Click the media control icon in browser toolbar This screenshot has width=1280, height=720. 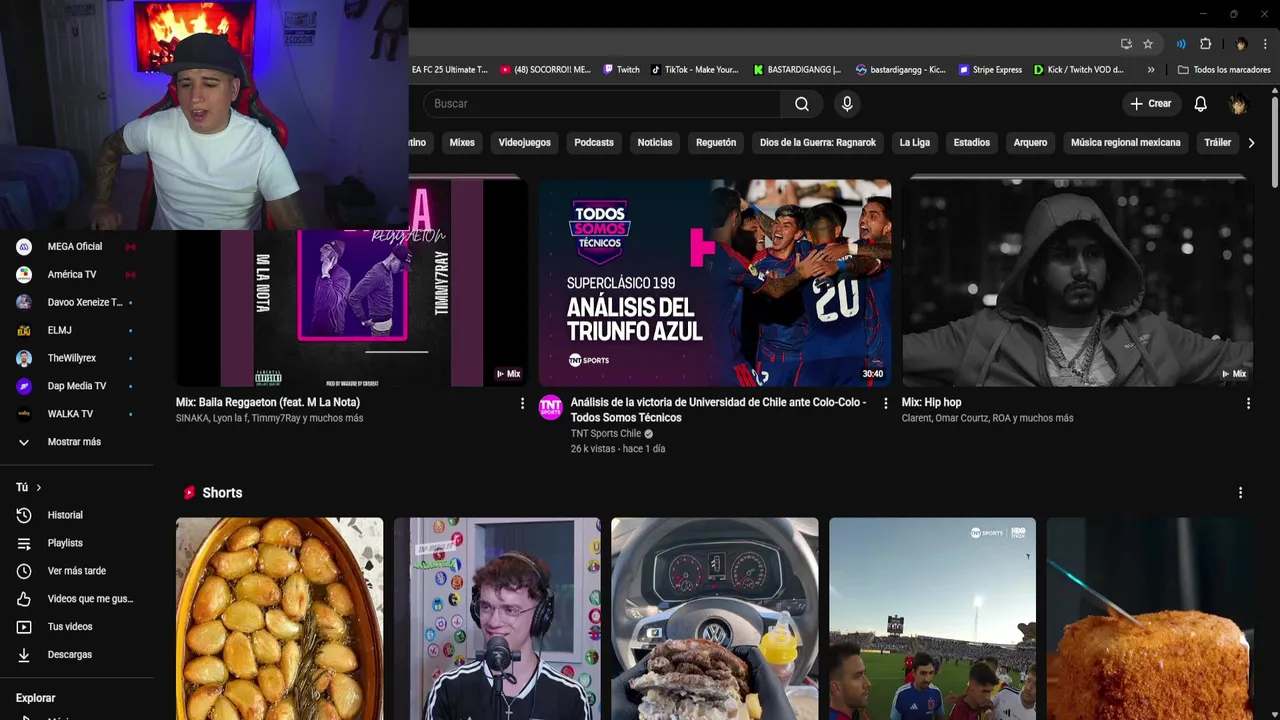click(1181, 44)
